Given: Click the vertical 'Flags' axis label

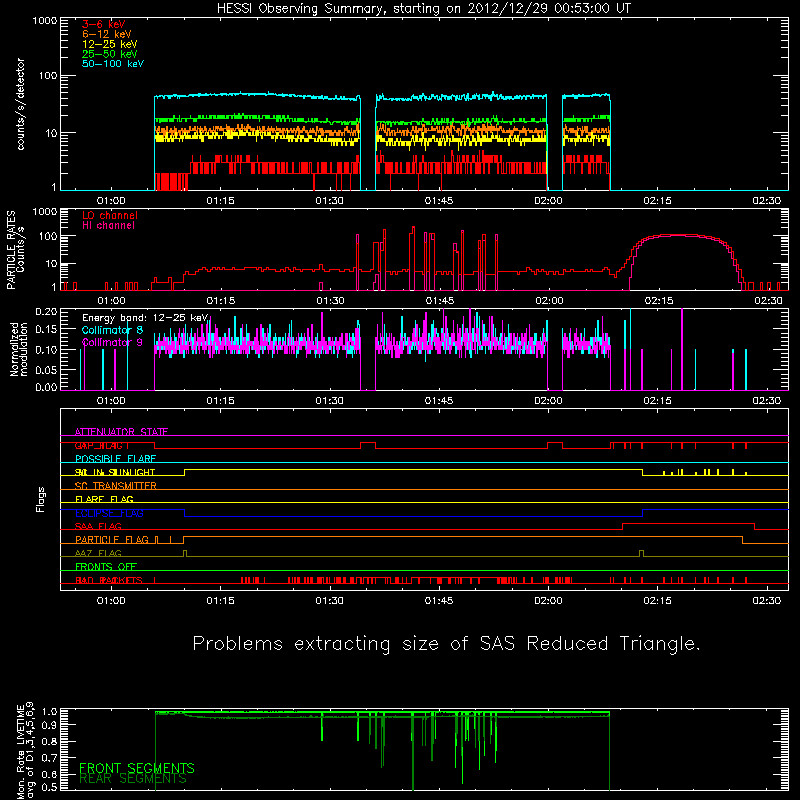Looking at the screenshot, I should point(40,499).
